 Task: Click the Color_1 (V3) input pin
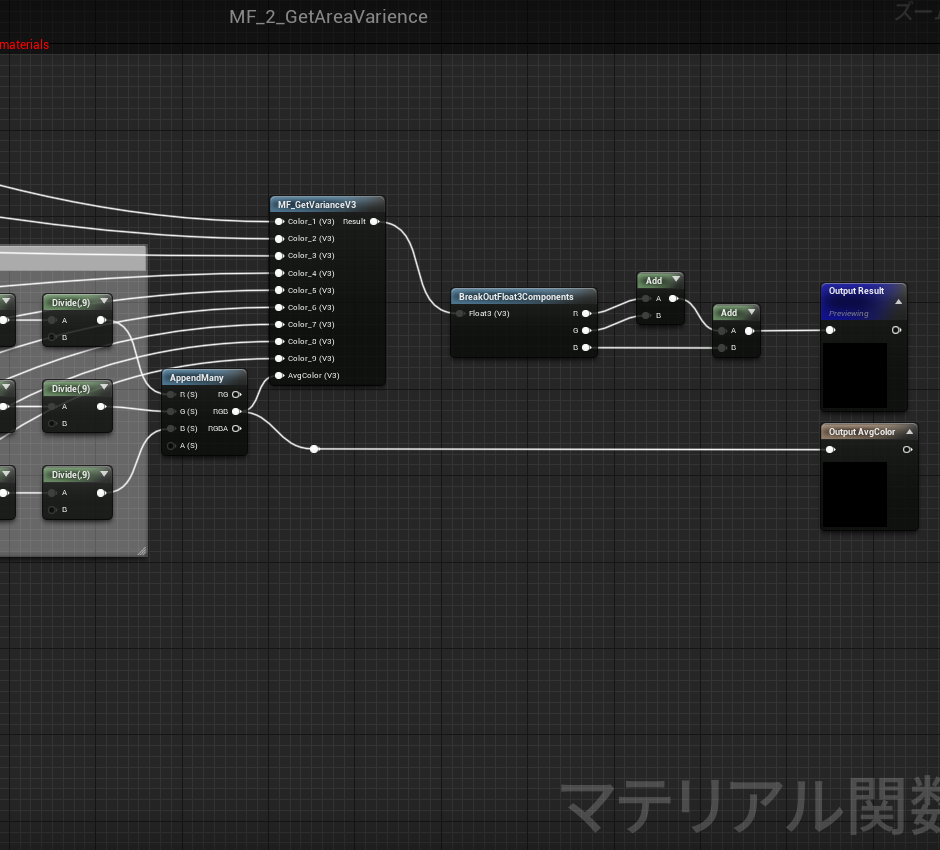tap(279, 222)
